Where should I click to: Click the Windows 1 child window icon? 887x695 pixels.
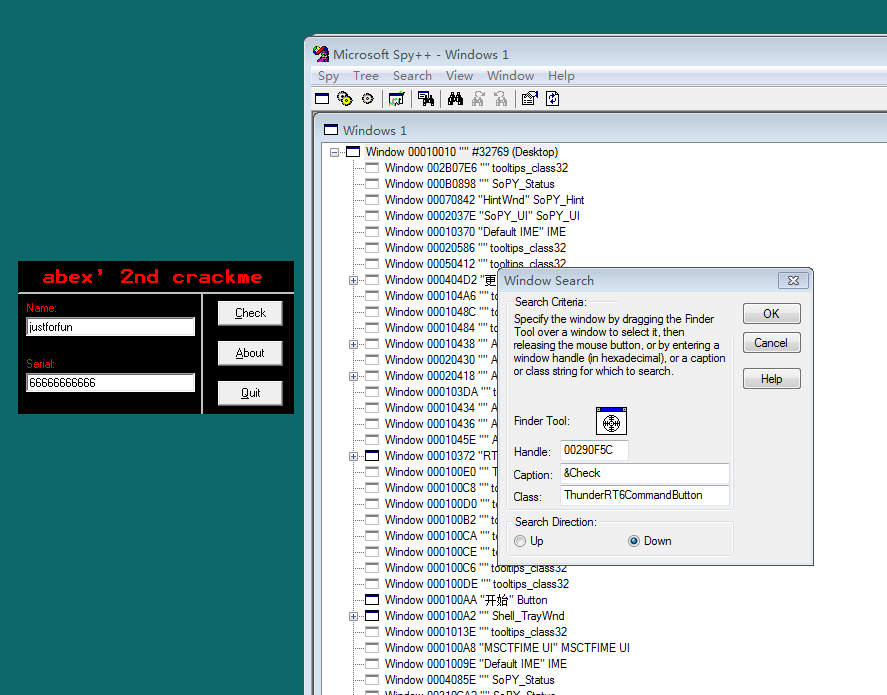coord(330,130)
